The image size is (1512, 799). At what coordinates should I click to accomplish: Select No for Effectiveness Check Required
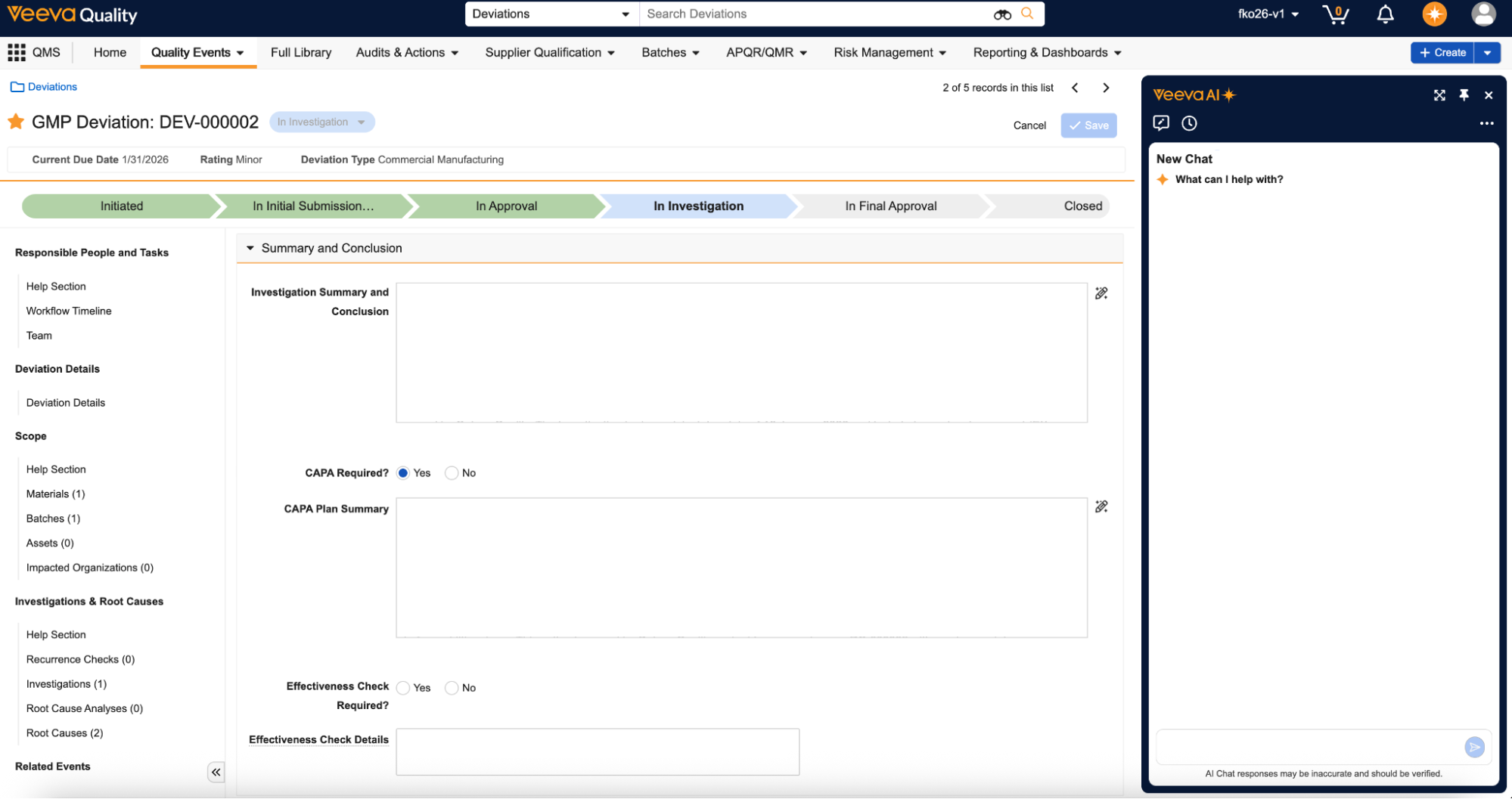[x=452, y=688]
